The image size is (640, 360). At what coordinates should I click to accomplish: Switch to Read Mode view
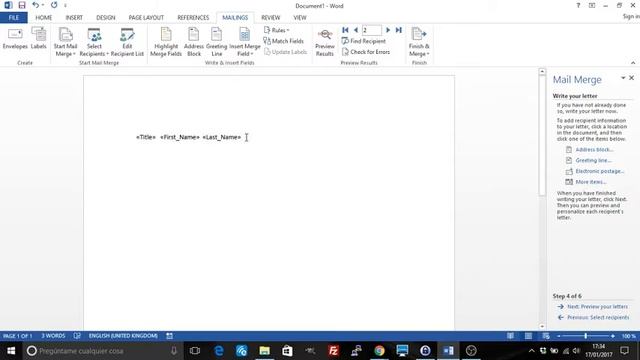pyautogui.click(x=510, y=336)
